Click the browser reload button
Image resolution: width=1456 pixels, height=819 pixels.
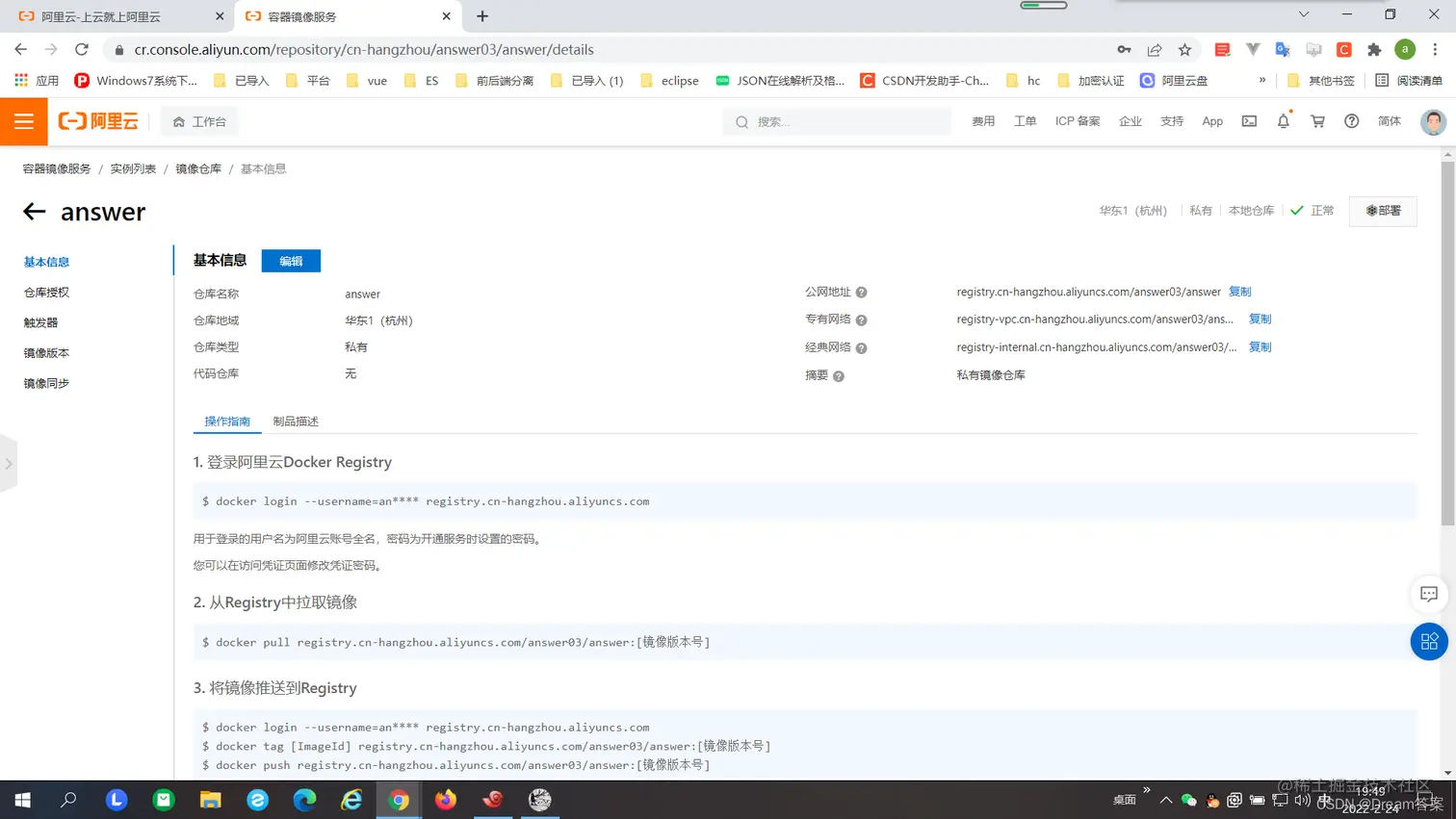(82, 49)
